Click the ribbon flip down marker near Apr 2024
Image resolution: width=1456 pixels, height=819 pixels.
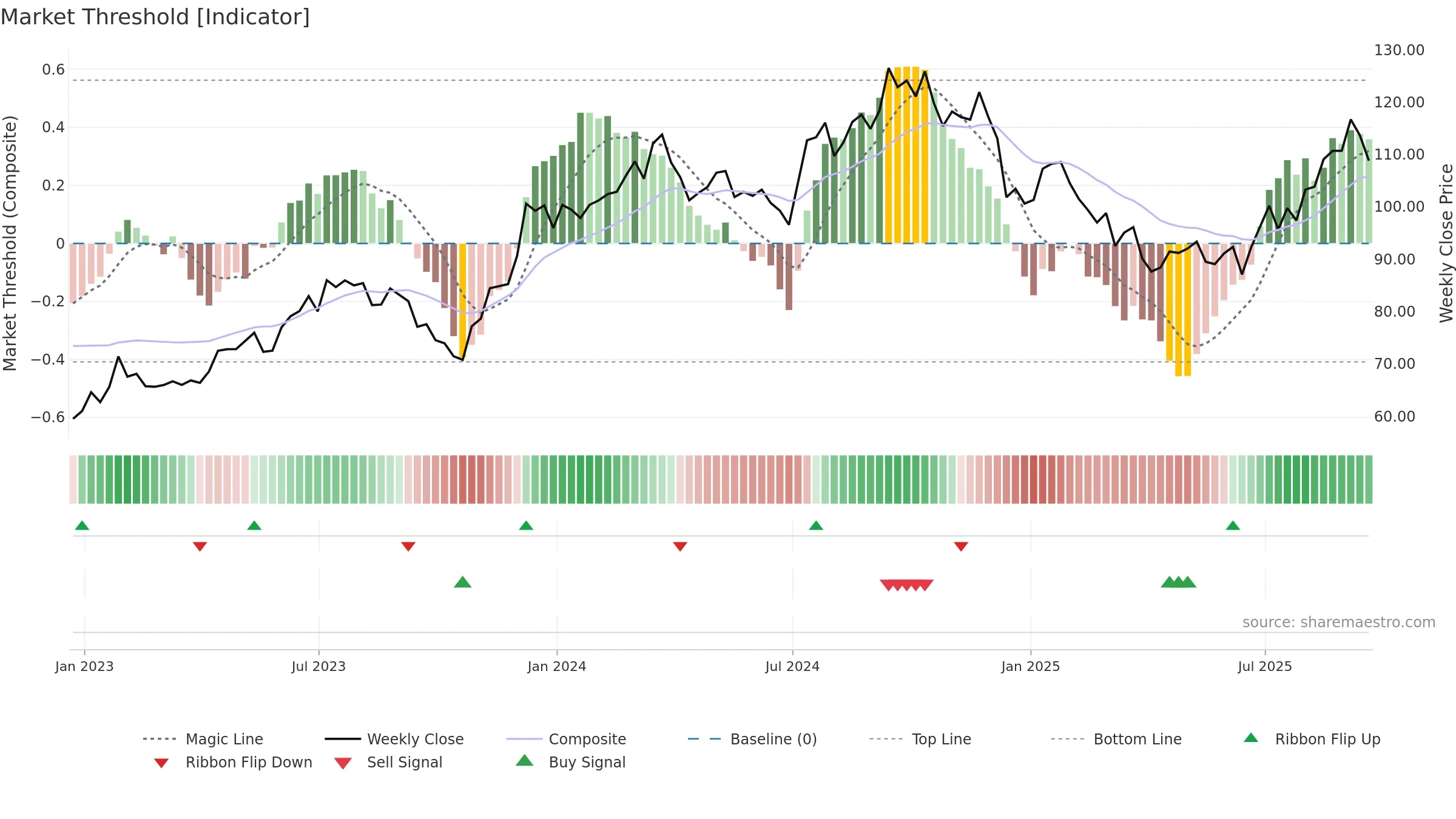point(680,547)
